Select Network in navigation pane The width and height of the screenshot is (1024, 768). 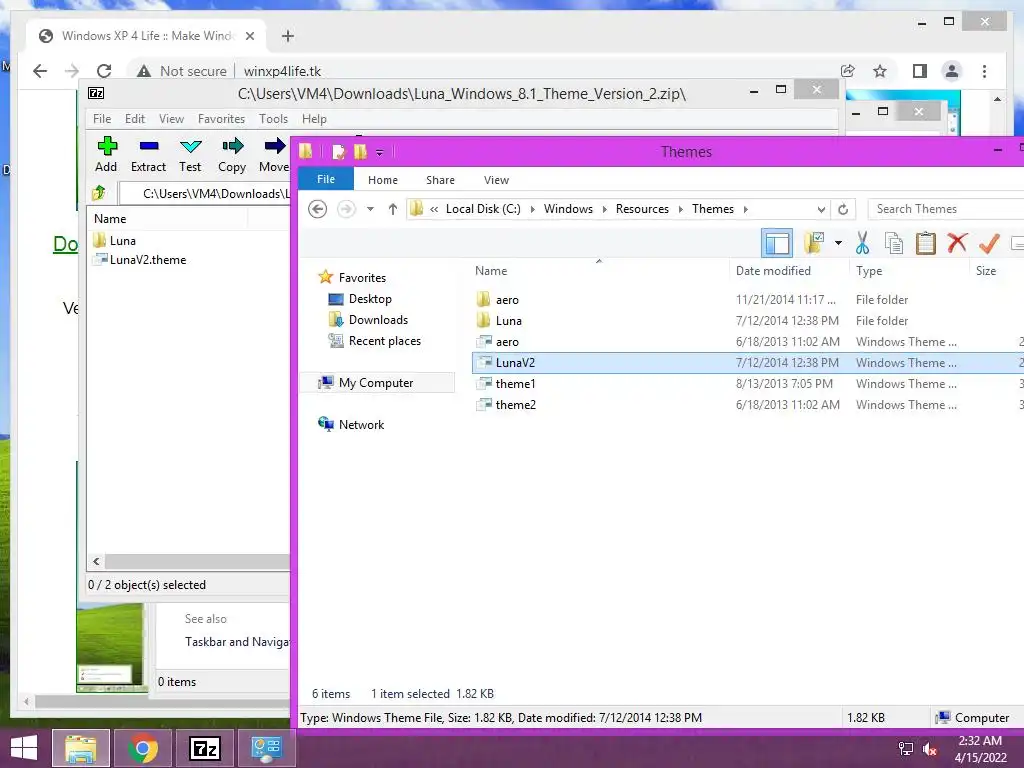coord(361,424)
